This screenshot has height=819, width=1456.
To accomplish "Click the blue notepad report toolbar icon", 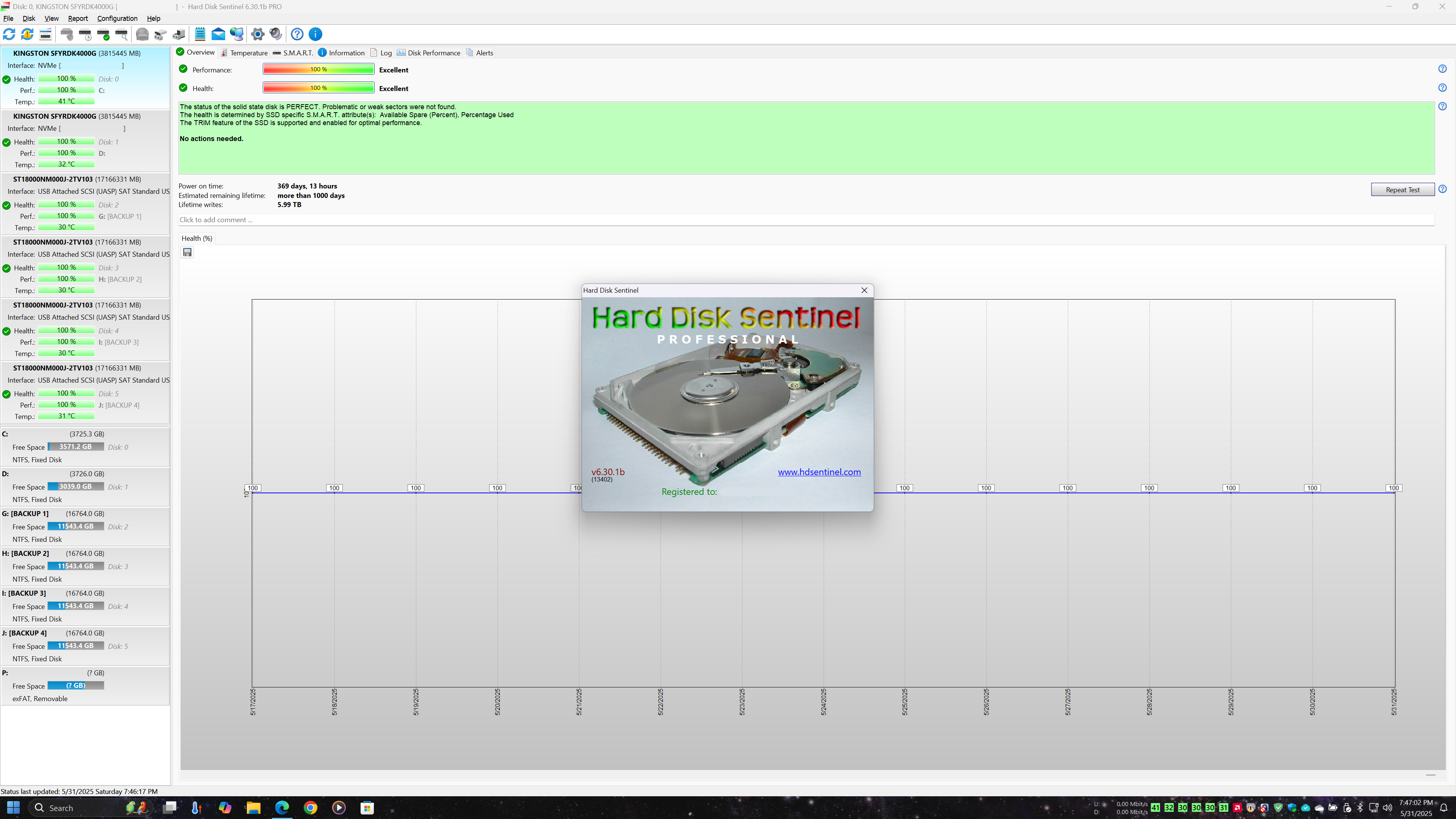I will point(200,34).
